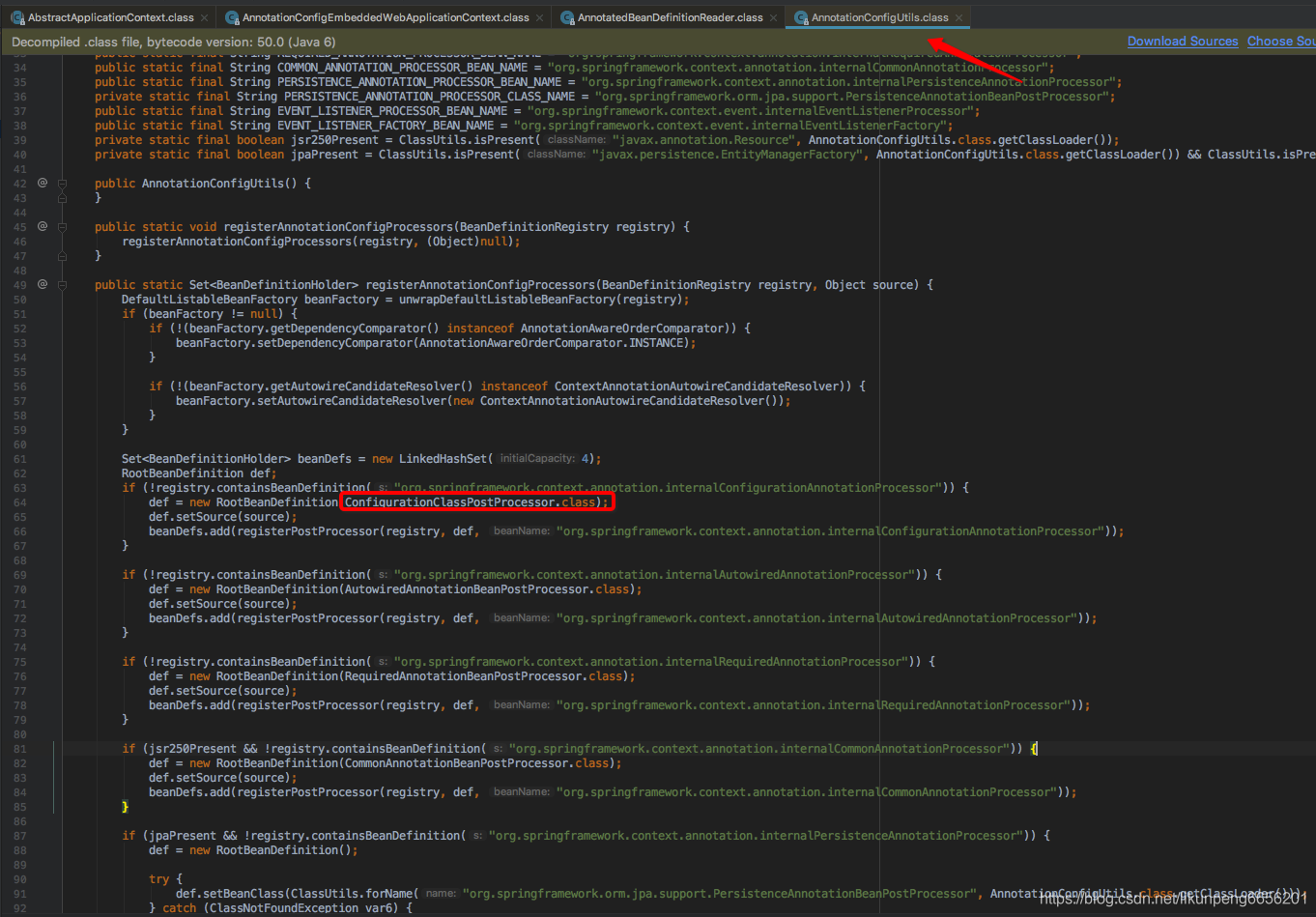Viewport: 1316px width, 917px height.
Task: Click the Choose Sources link
Action: pyautogui.click(x=1281, y=42)
